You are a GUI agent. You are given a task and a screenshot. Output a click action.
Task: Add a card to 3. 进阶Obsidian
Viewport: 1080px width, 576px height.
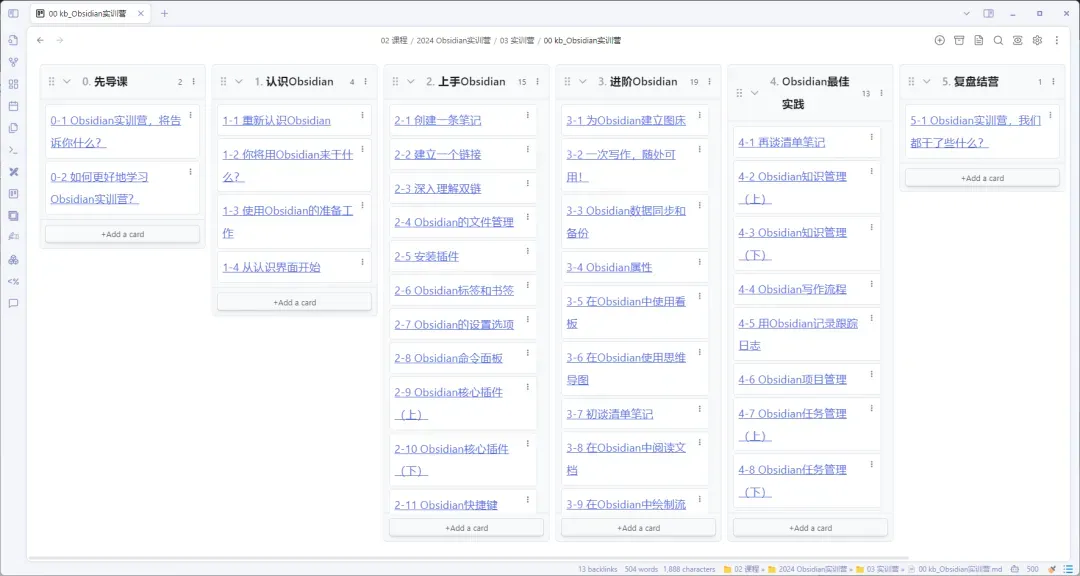click(638, 528)
